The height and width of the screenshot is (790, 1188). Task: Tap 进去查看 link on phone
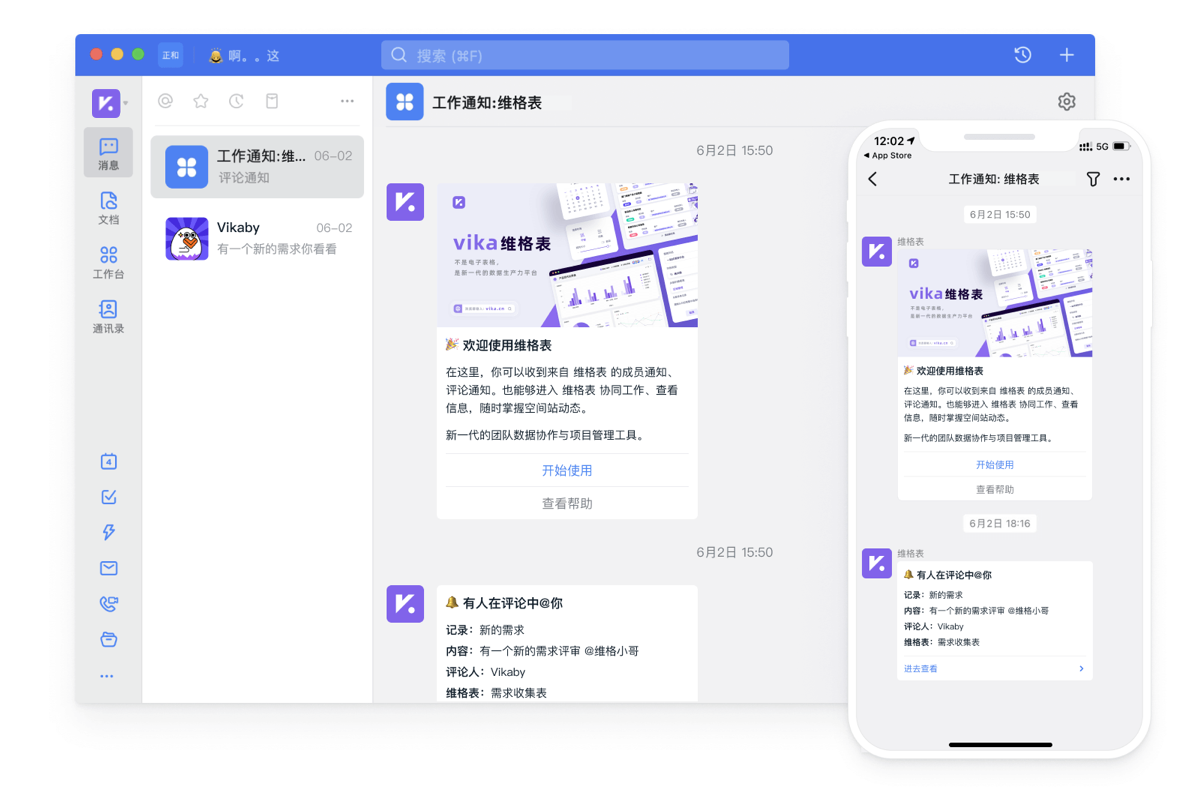(921, 669)
